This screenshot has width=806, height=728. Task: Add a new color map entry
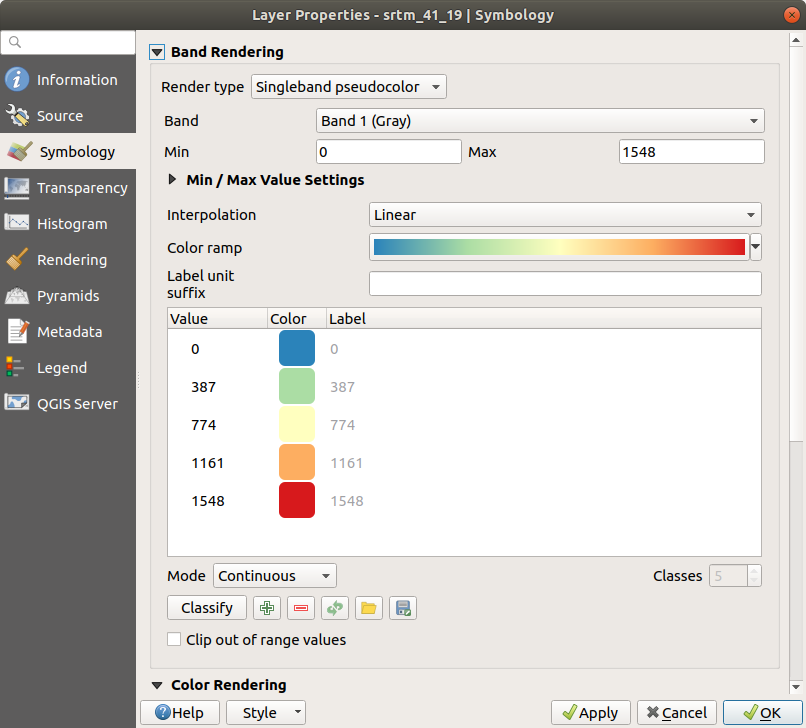coord(266,607)
